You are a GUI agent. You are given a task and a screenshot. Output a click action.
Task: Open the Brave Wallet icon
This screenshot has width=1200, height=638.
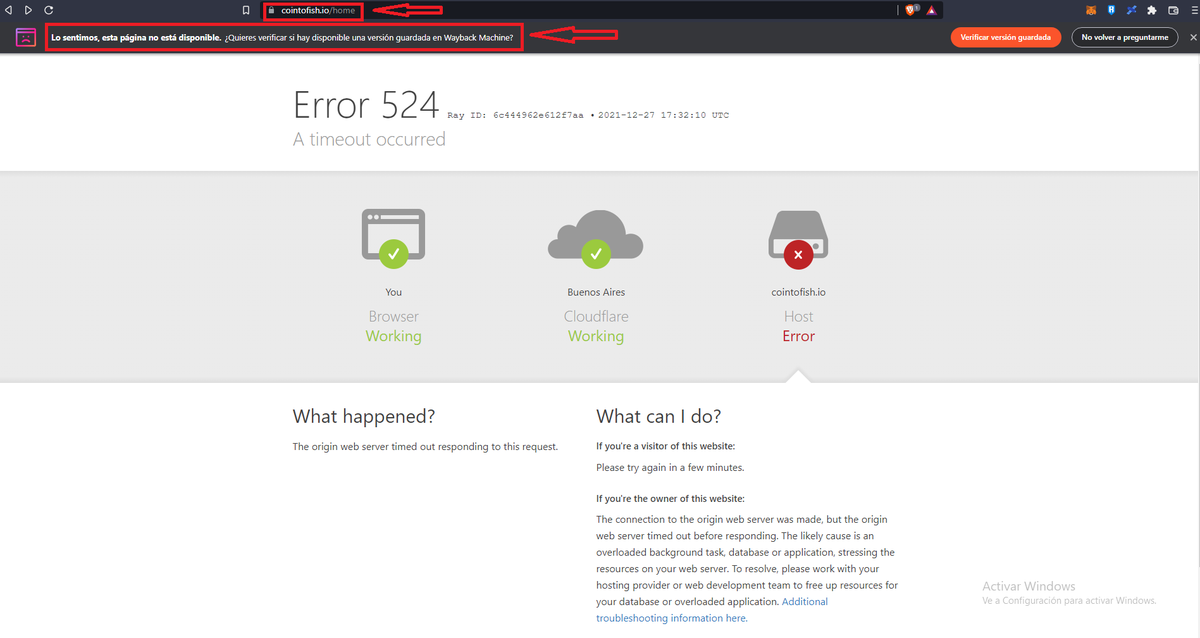(x=1171, y=10)
